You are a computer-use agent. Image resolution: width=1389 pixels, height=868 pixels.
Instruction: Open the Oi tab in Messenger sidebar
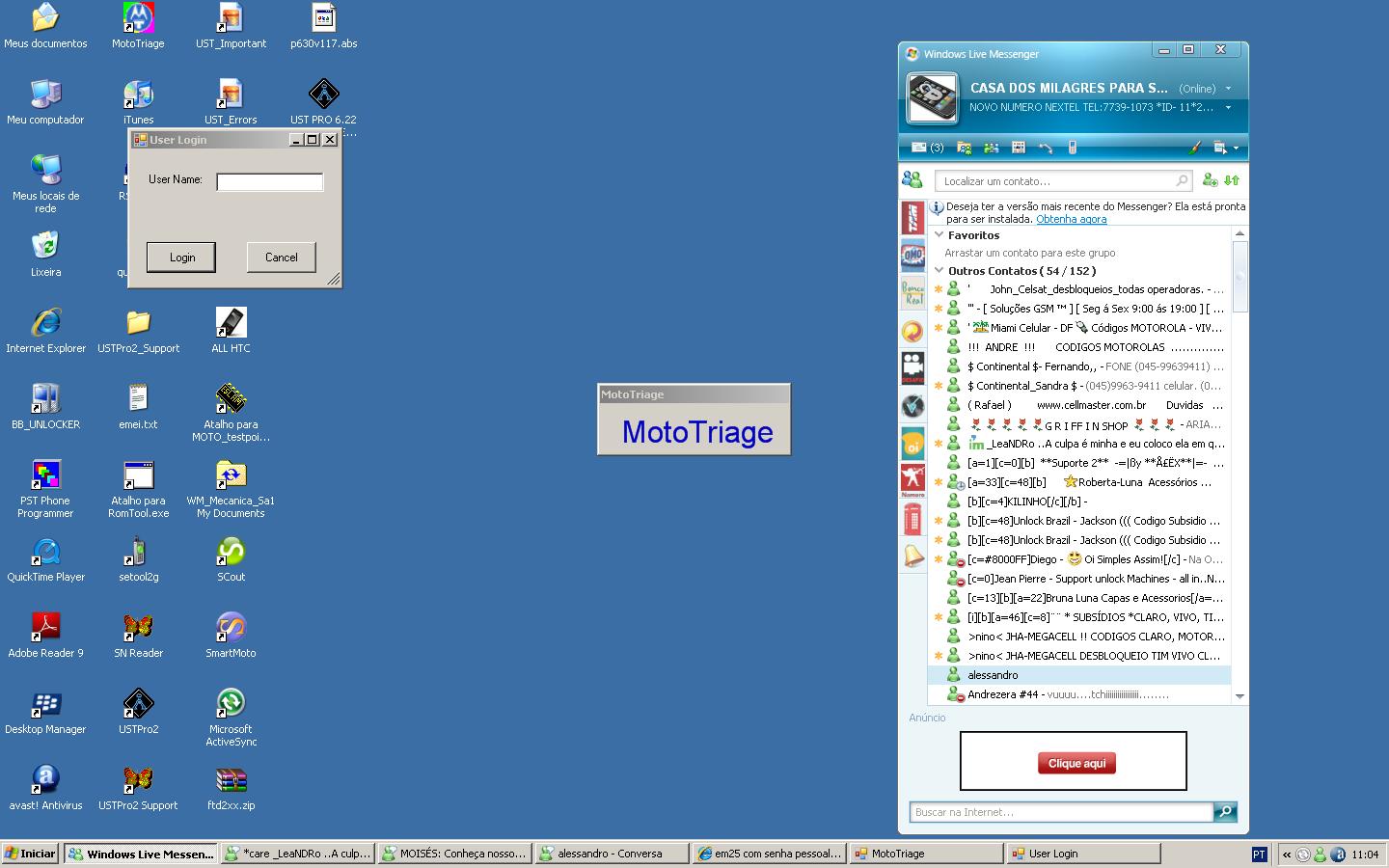912,443
